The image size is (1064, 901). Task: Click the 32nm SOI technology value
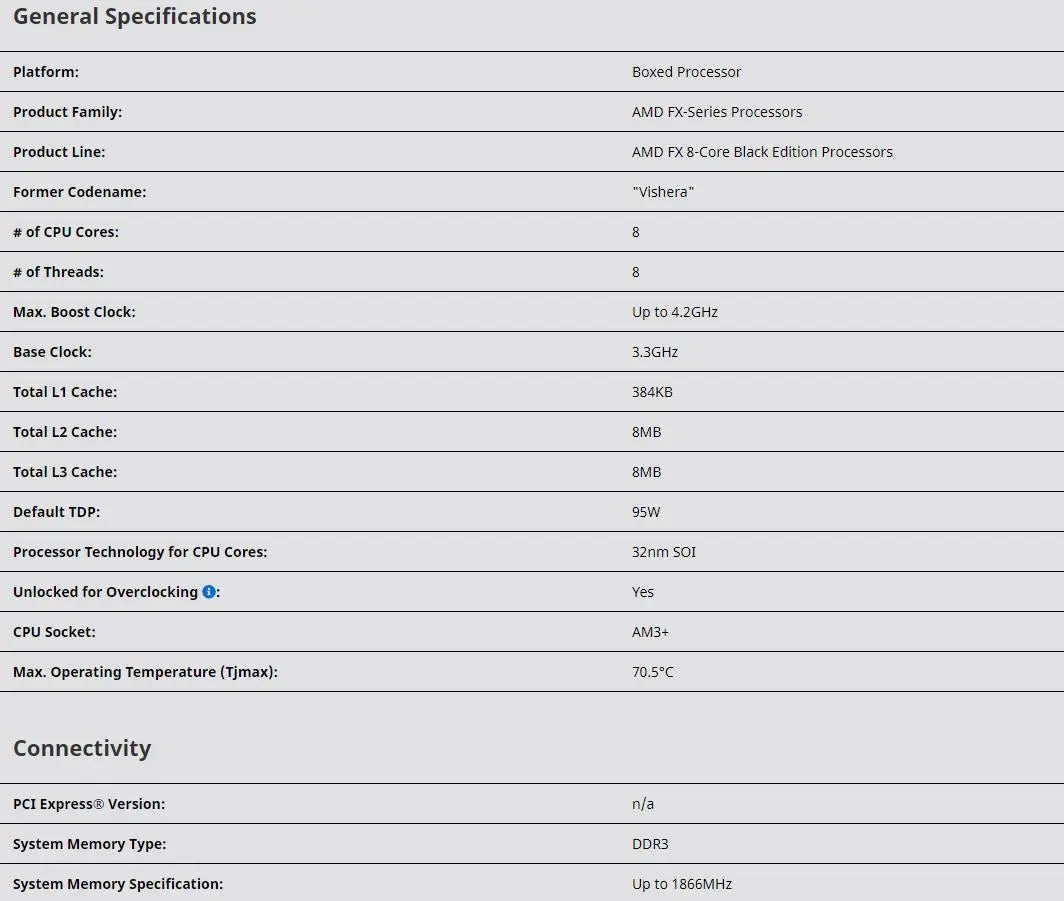pos(664,552)
